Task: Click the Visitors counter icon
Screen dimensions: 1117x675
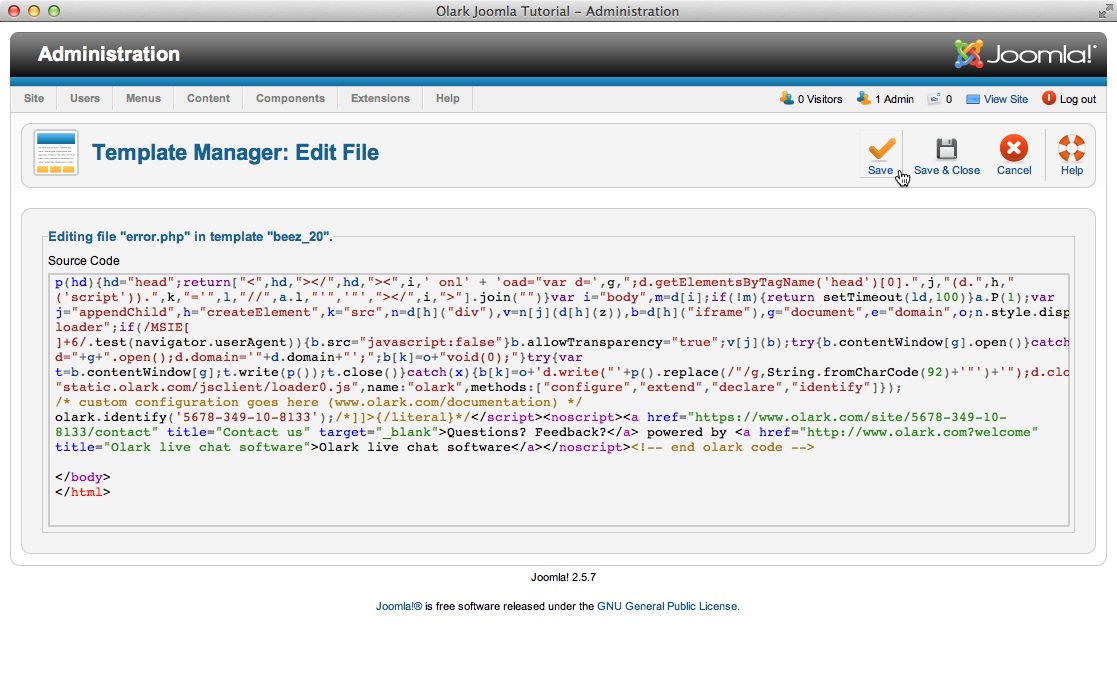Action: [x=786, y=99]
